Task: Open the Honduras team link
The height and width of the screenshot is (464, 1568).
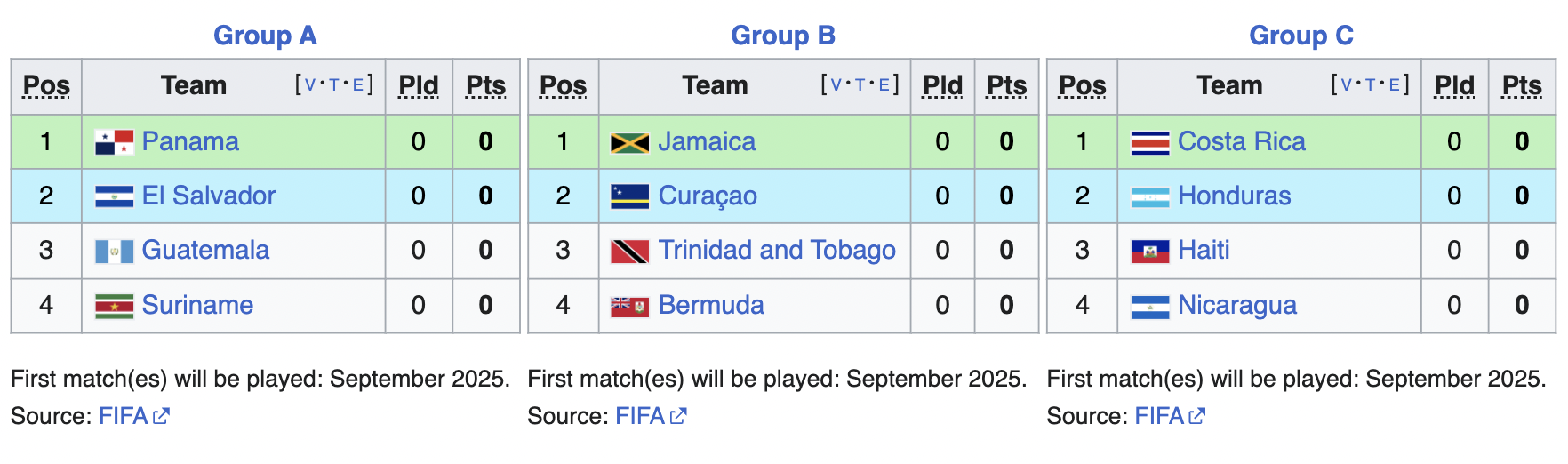Action: coord(1234,196)
